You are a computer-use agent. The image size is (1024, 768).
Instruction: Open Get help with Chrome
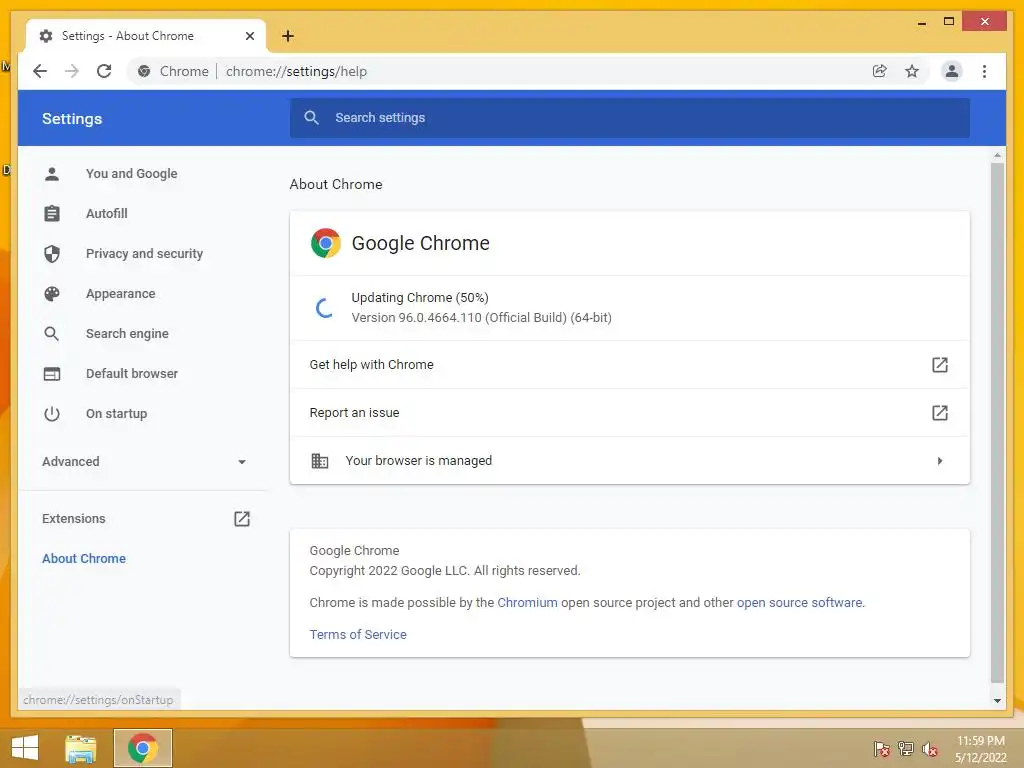[x=630, y=364]
